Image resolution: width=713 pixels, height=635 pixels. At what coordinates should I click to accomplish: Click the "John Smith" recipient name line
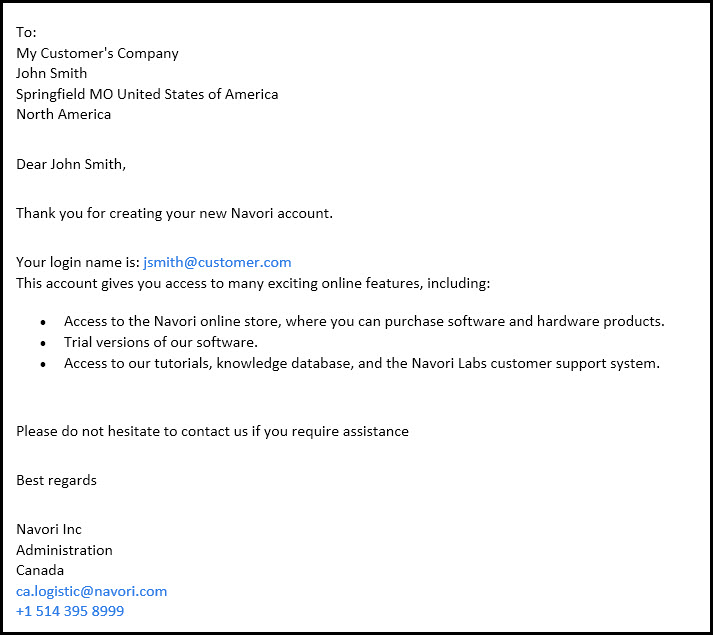pos(51,73)
